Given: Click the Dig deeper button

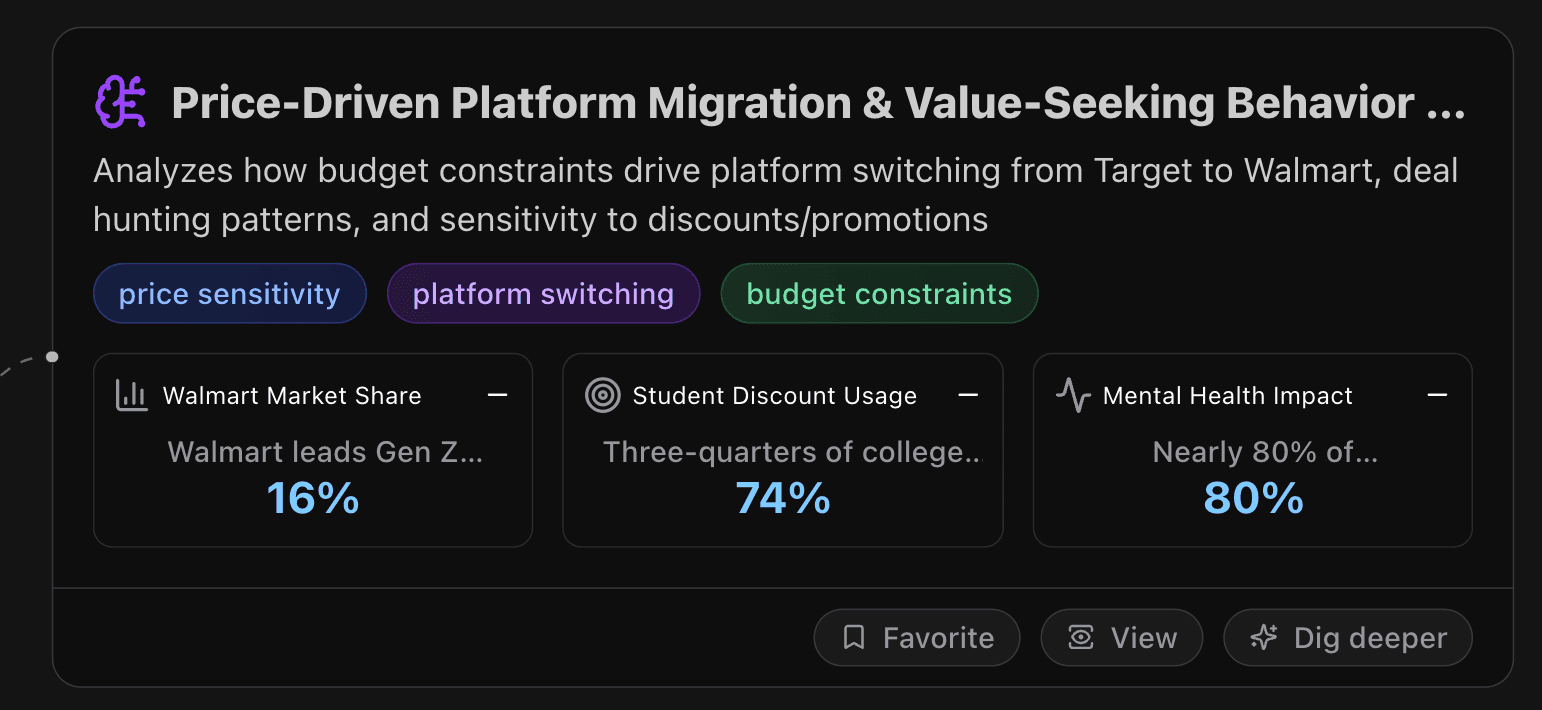Looking at the screenshot, I should tap(1347, 637).
